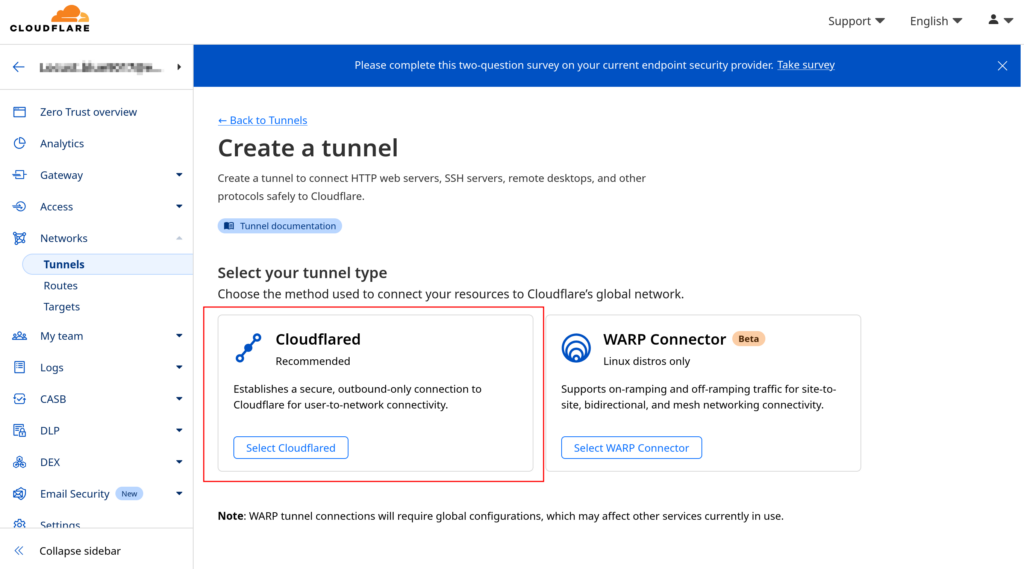Select Routes in the Networks submenu
Viewport: 1024px width, 569px height.
click(x=60, y=285)
